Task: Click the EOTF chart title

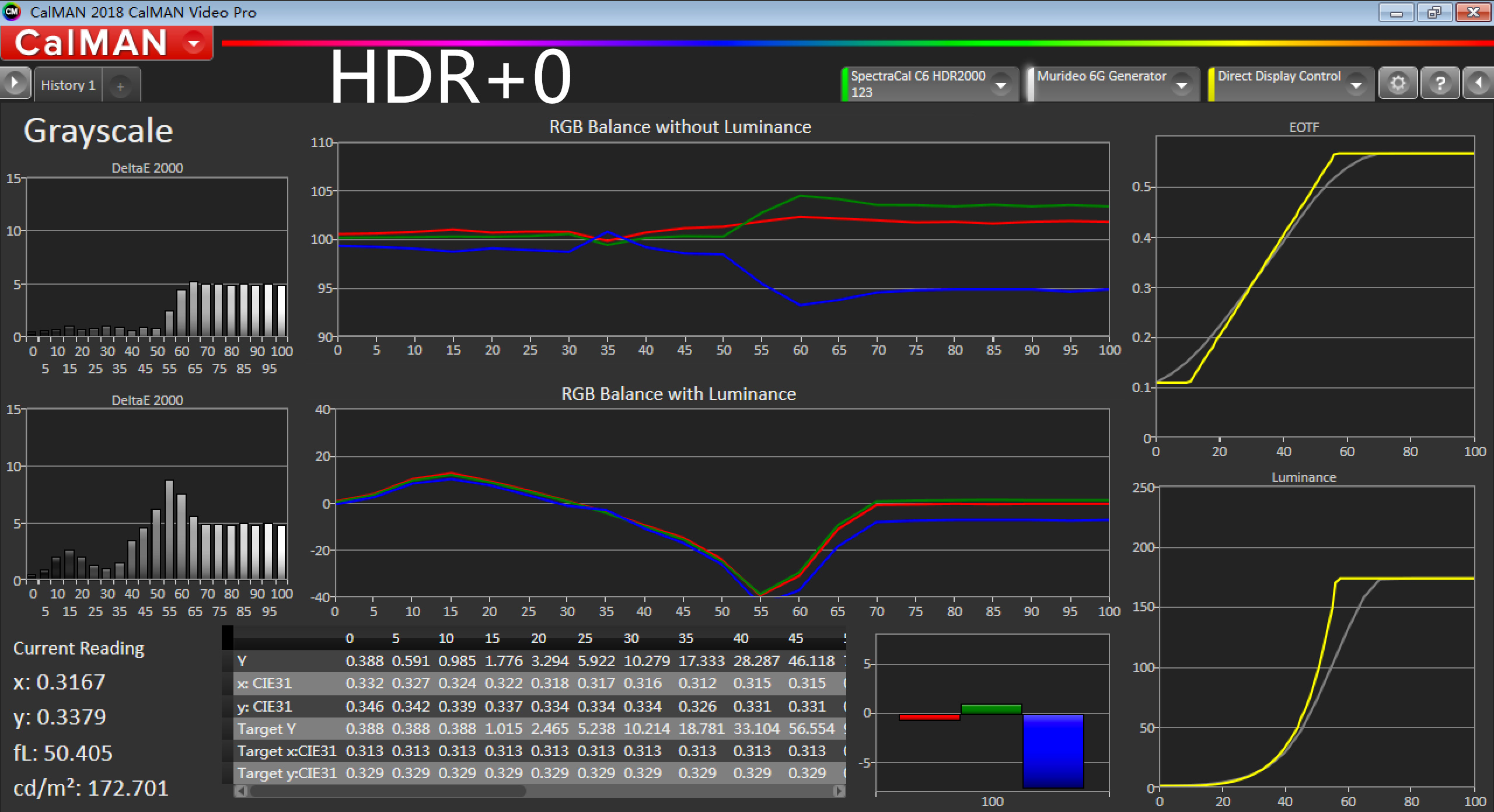Action: [1304, 127]
